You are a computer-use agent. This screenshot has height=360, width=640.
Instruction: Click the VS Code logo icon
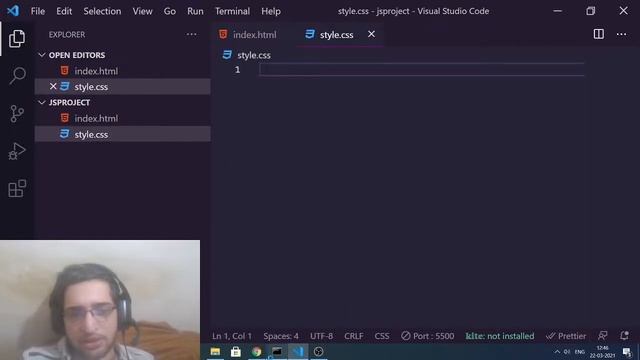(13, 11)
